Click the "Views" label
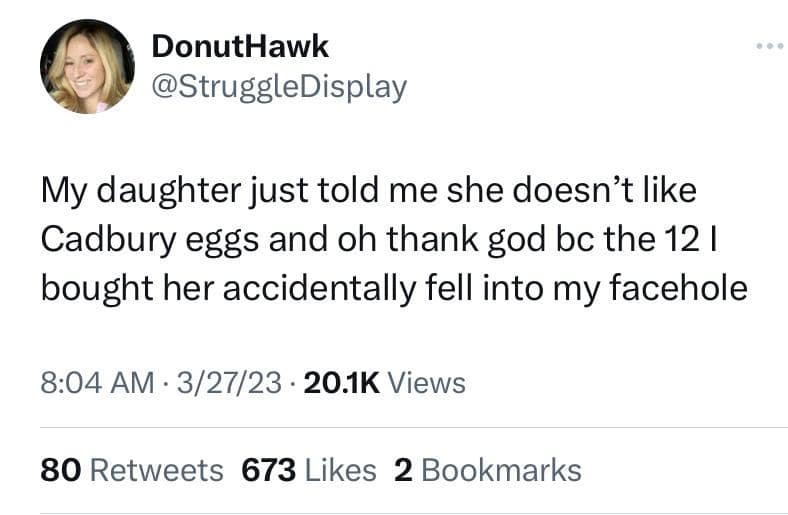This screenshot has height=515, width=788. point(426,382)
